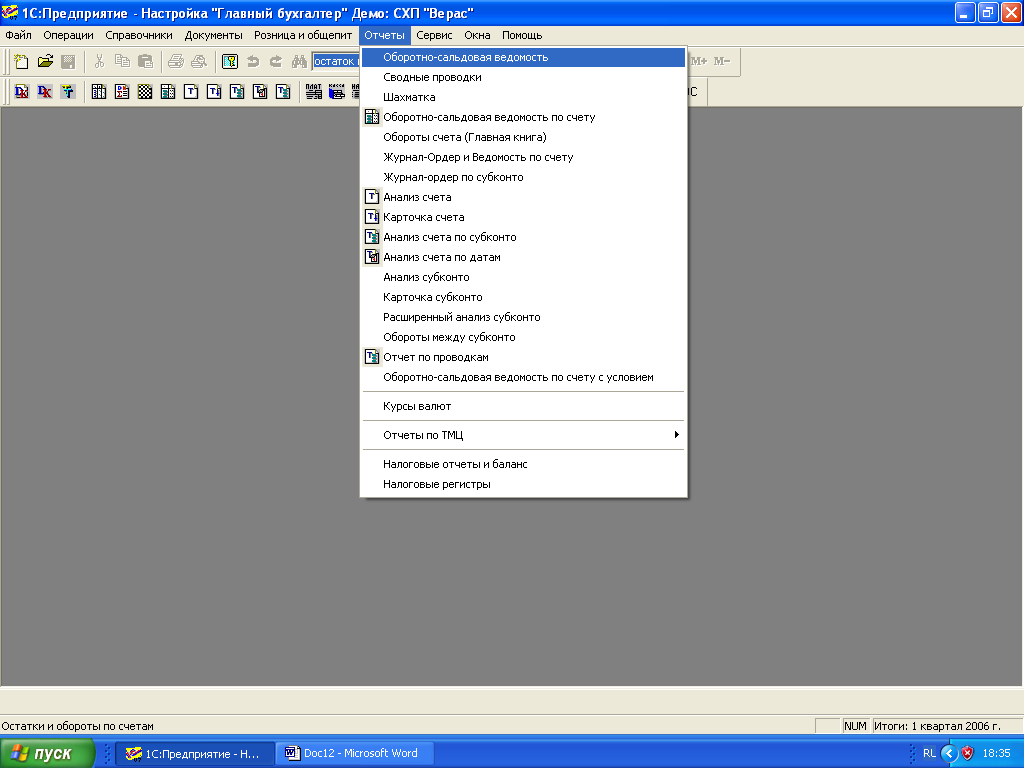
Task: Click the M+ toolbar button
Action: pyautogui.click(x=699, y=61)
